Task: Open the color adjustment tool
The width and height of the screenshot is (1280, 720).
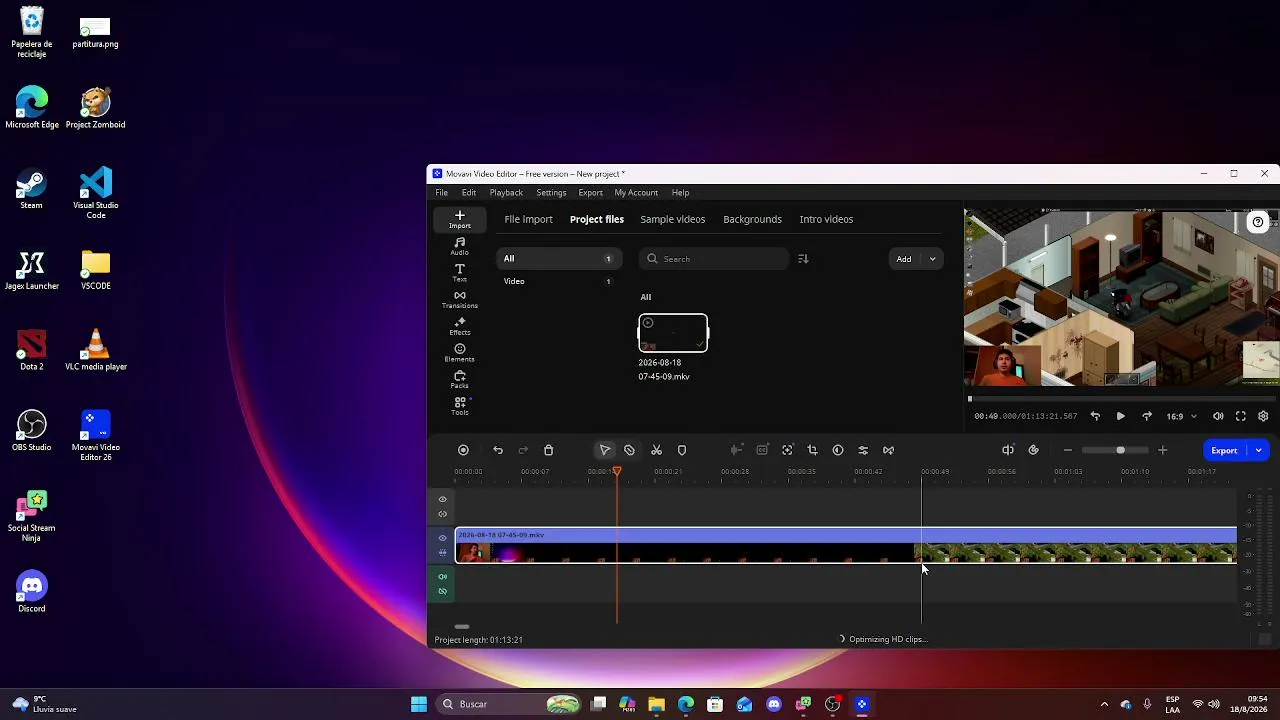Action: pyautogui.click(x=838, y=450)
